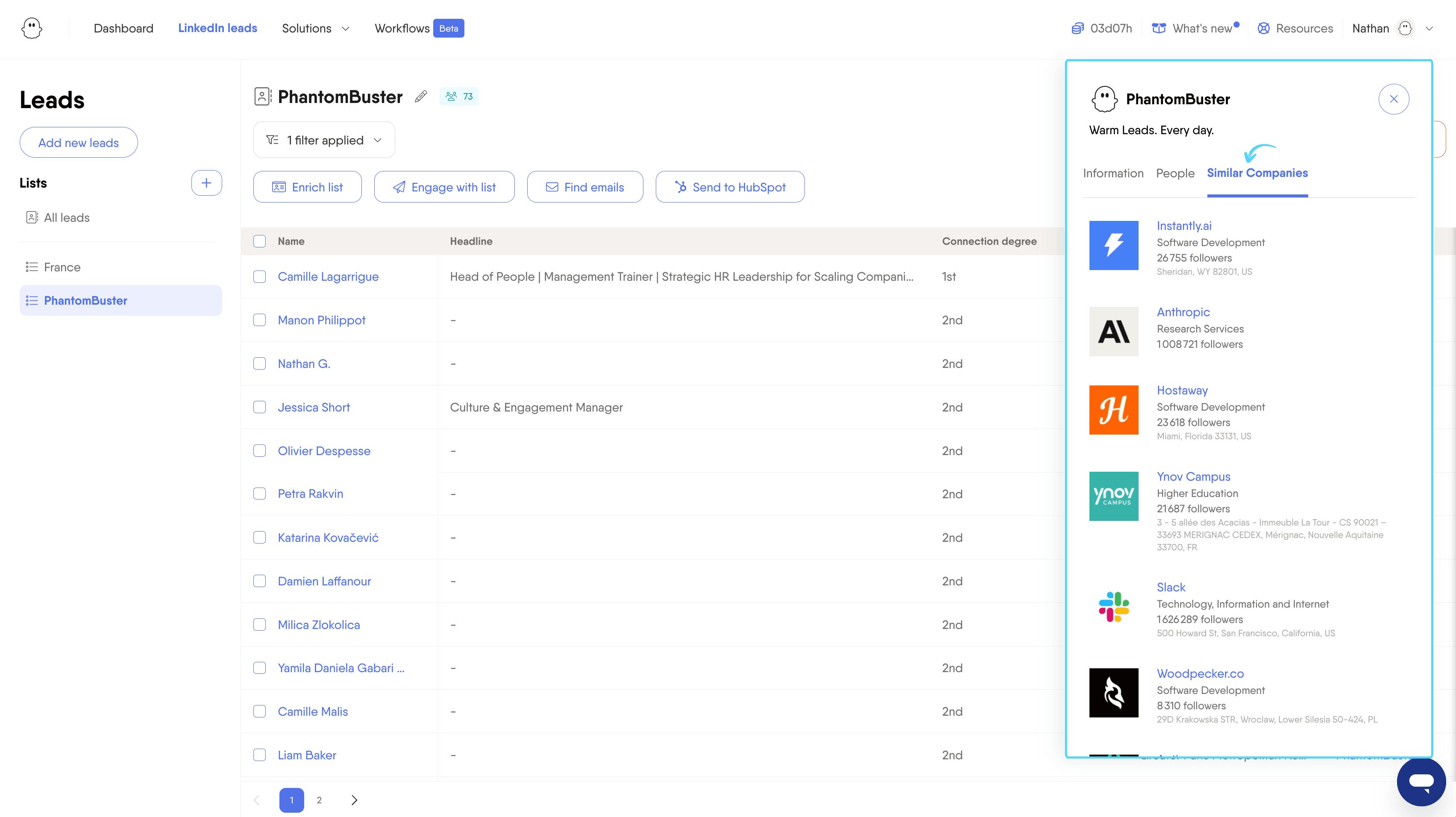Click Engage with list button
This screenshot has width=1456, height=817.
click(x=444, y=187)
